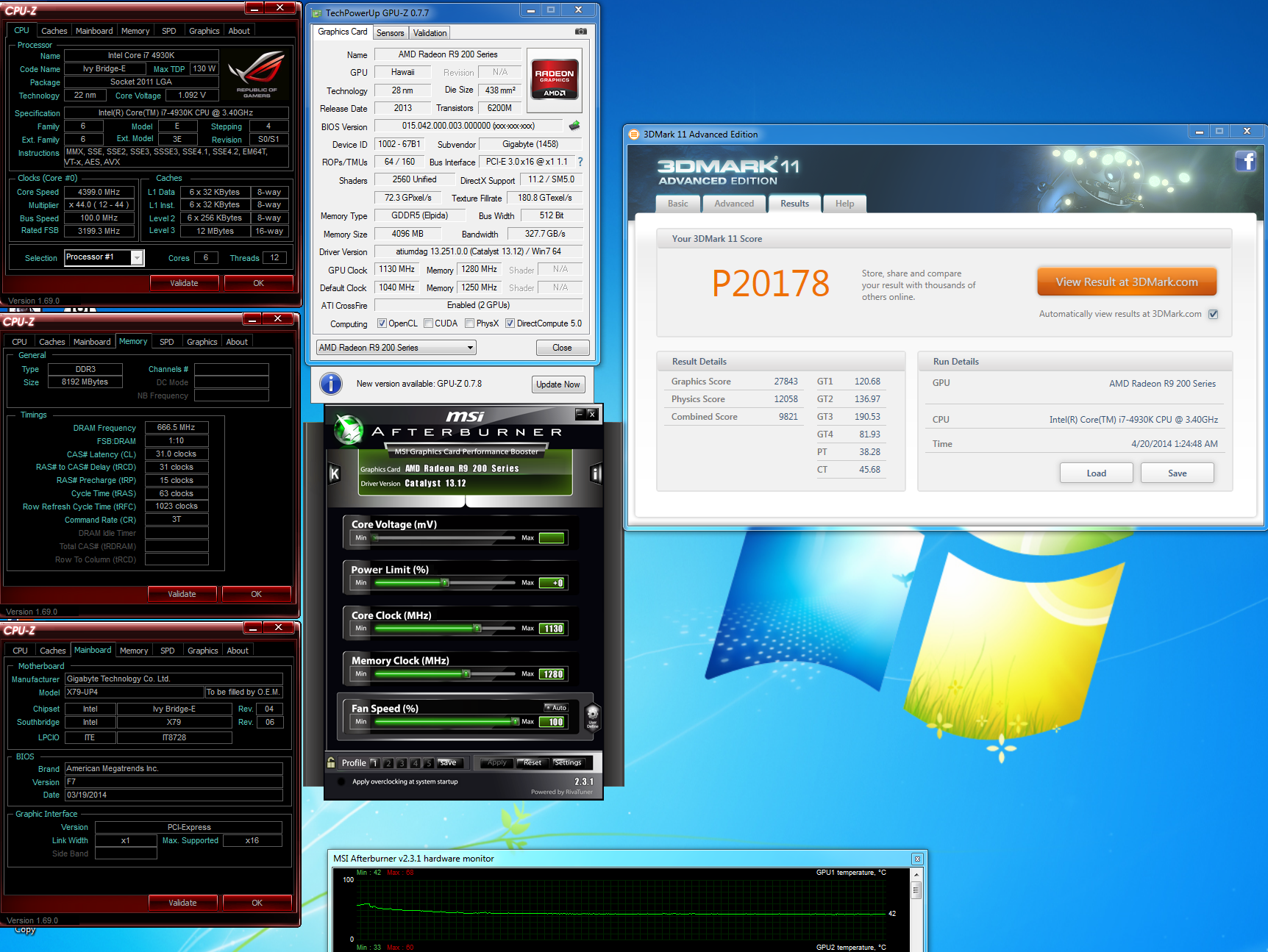Click the Afterburner profile lock icon
Image resolution: width=1268 pixels, height=952 pixels.
[331, 762]
